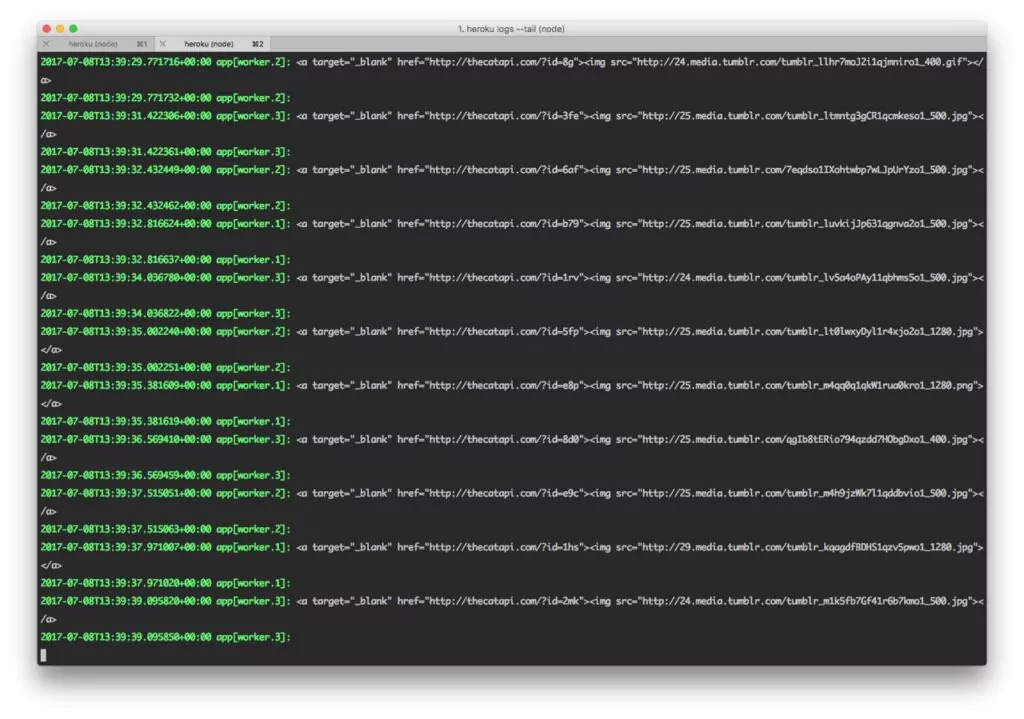Click timestamp 2017-07-08T13:39:32.816637+00:00
The width and height of the screenshot is (1024, 719).
(x=126, y=259)
